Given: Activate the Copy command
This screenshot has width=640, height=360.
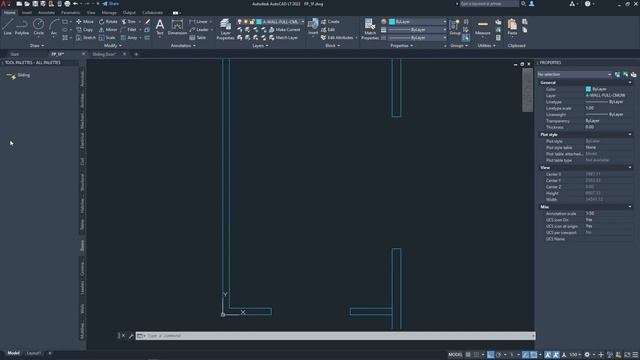Looking at the screenshot, I should (84, 30).
